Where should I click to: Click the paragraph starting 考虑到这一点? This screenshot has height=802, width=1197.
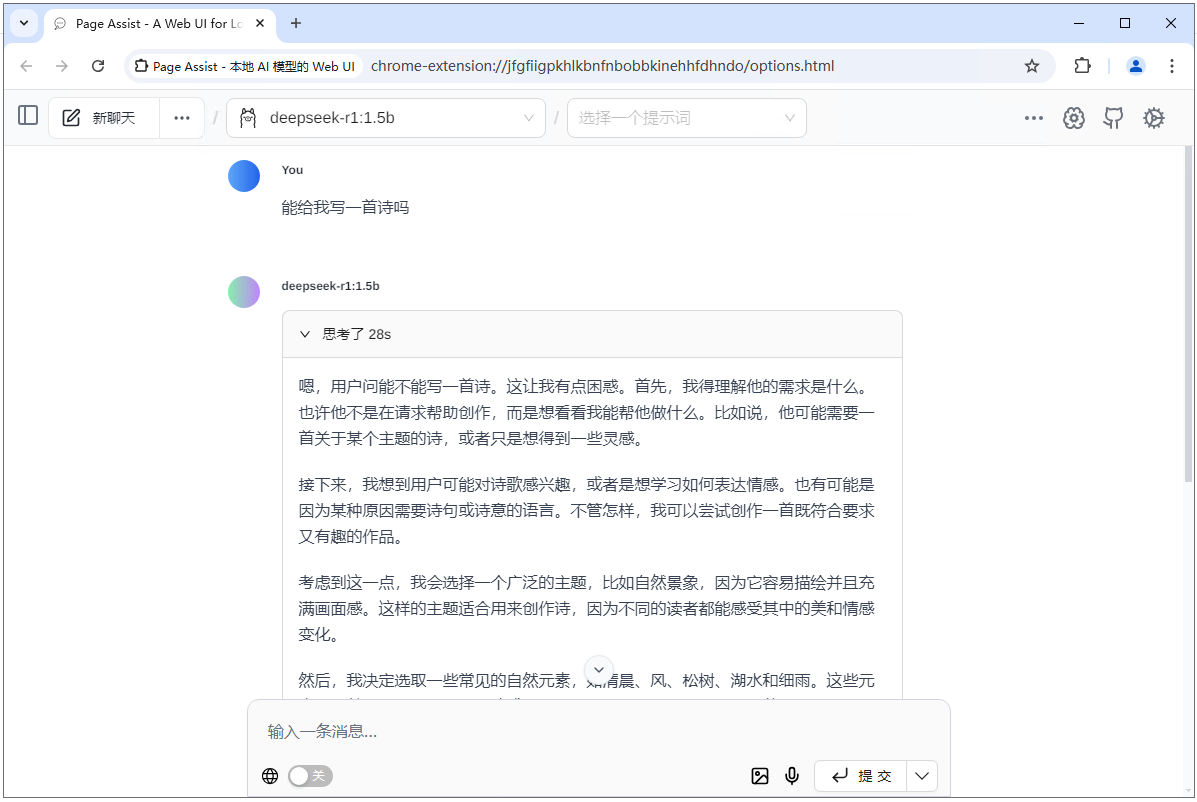pyautogui.click(x=586, y=608)
